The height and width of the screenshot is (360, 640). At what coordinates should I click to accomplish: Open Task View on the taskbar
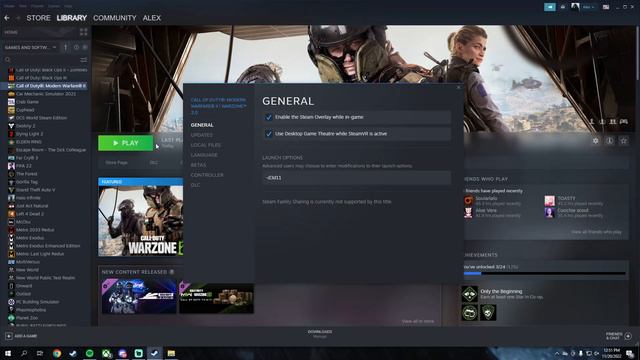[40, 353]
